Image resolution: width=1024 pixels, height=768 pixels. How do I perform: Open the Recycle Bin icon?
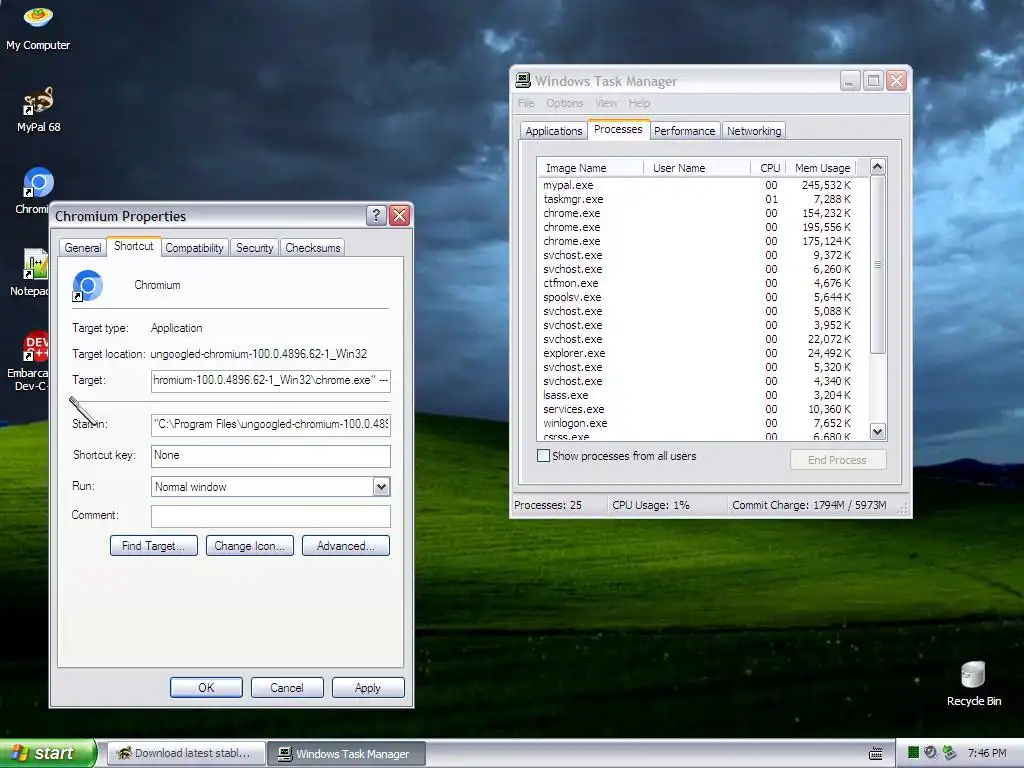[x=973, y=683]
